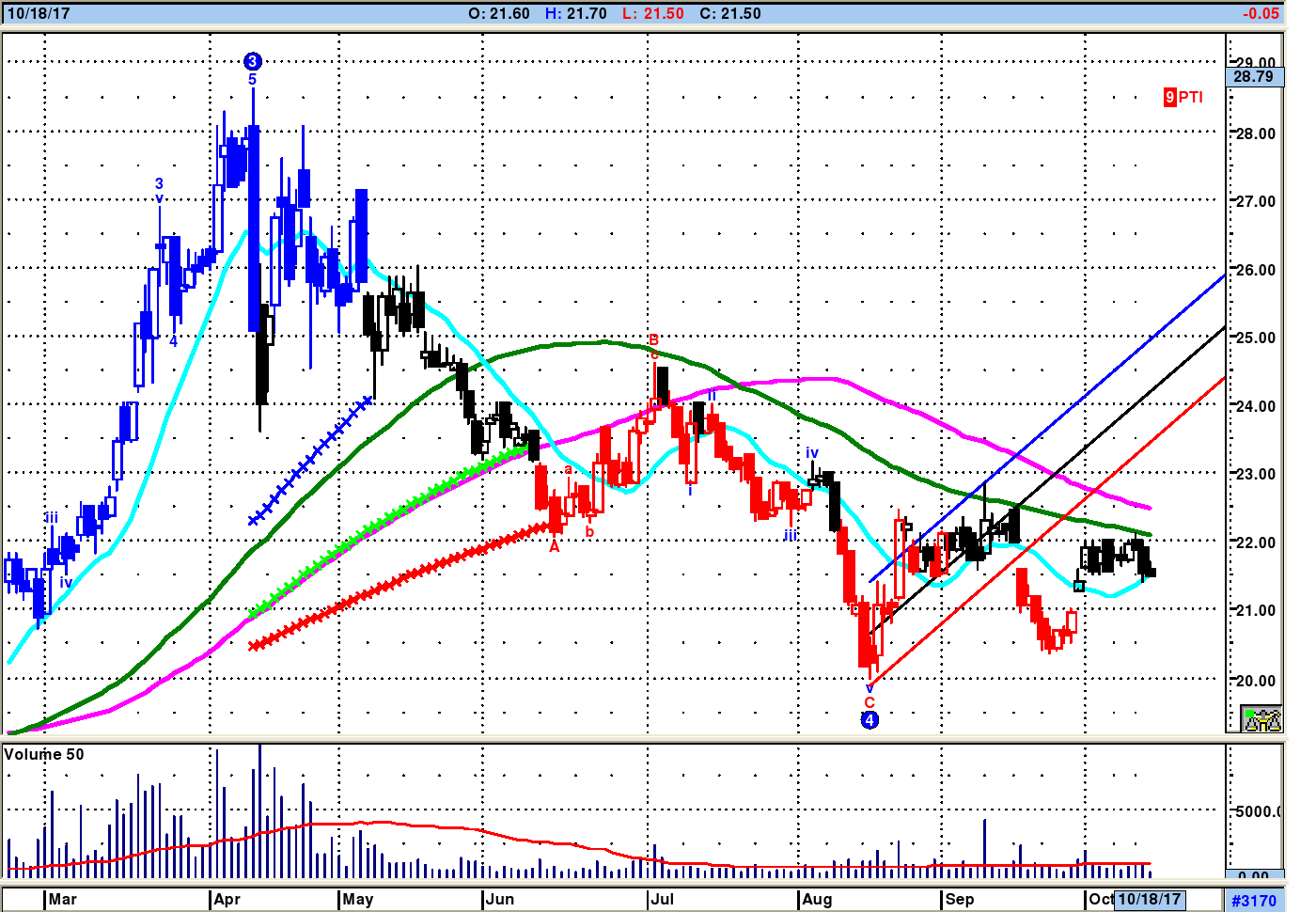The height and width of the screenshot is (912, 1316).
Task: Click the 25.00 mark on price scale
Action: tap(1255, 338)
